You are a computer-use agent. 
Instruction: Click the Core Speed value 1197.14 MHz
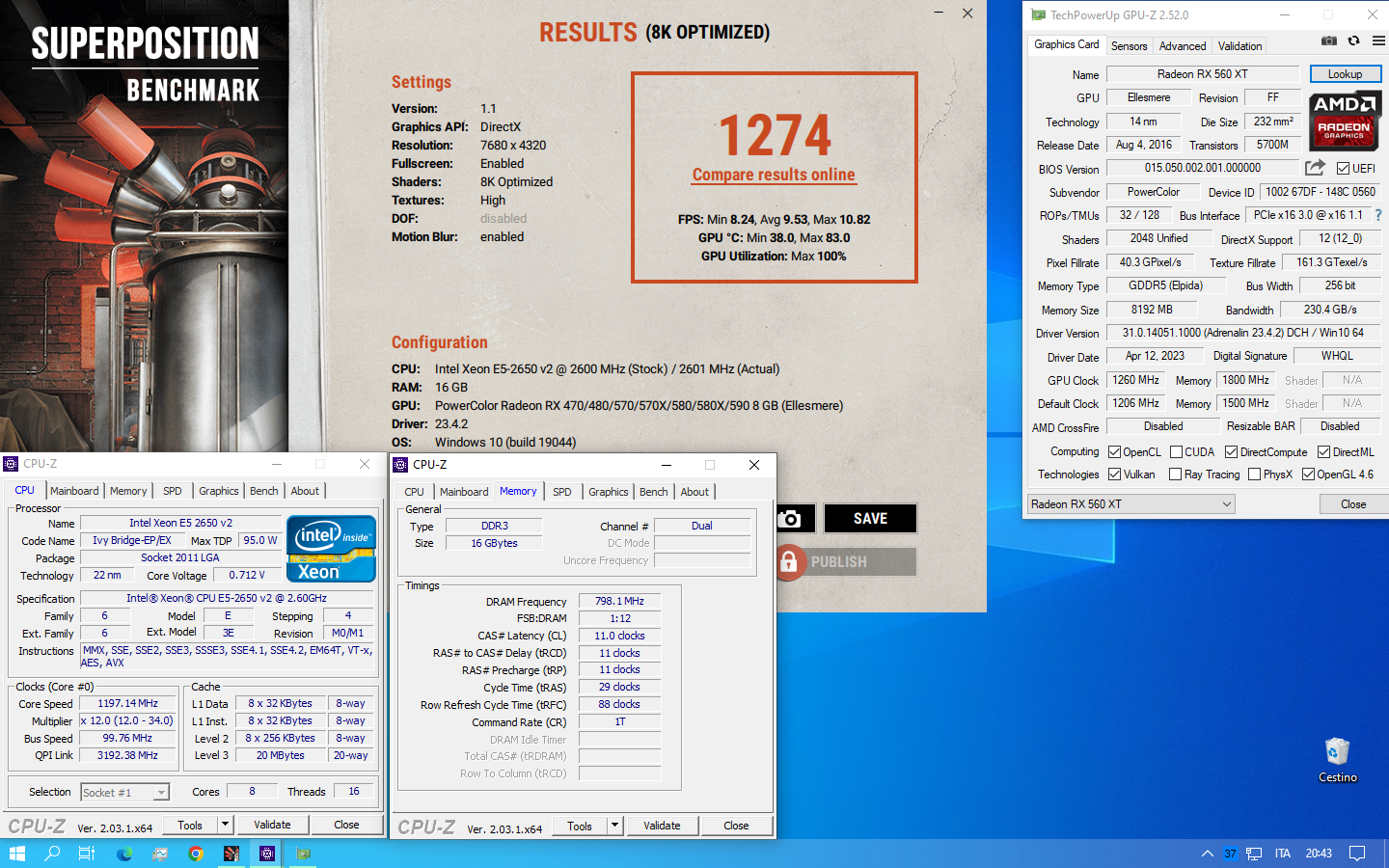pyautogui.click(x=127, y=704)
